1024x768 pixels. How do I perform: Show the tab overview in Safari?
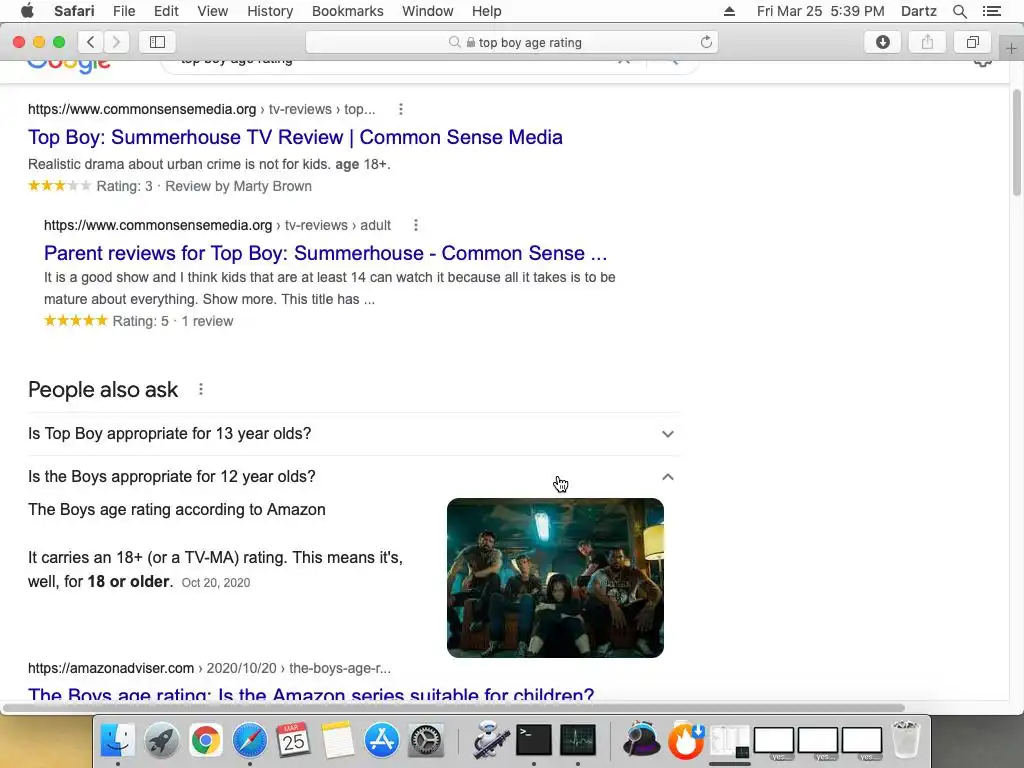972,42
